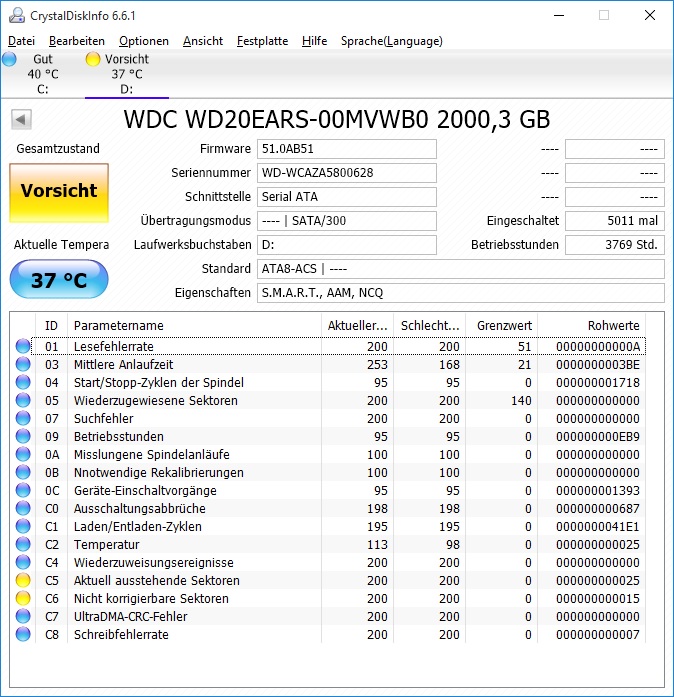Select the Aktuell ausstehende Sektoren row text
Image resolution: width=674 pixels, height=697 pixels.
click(x=156, y=581)
